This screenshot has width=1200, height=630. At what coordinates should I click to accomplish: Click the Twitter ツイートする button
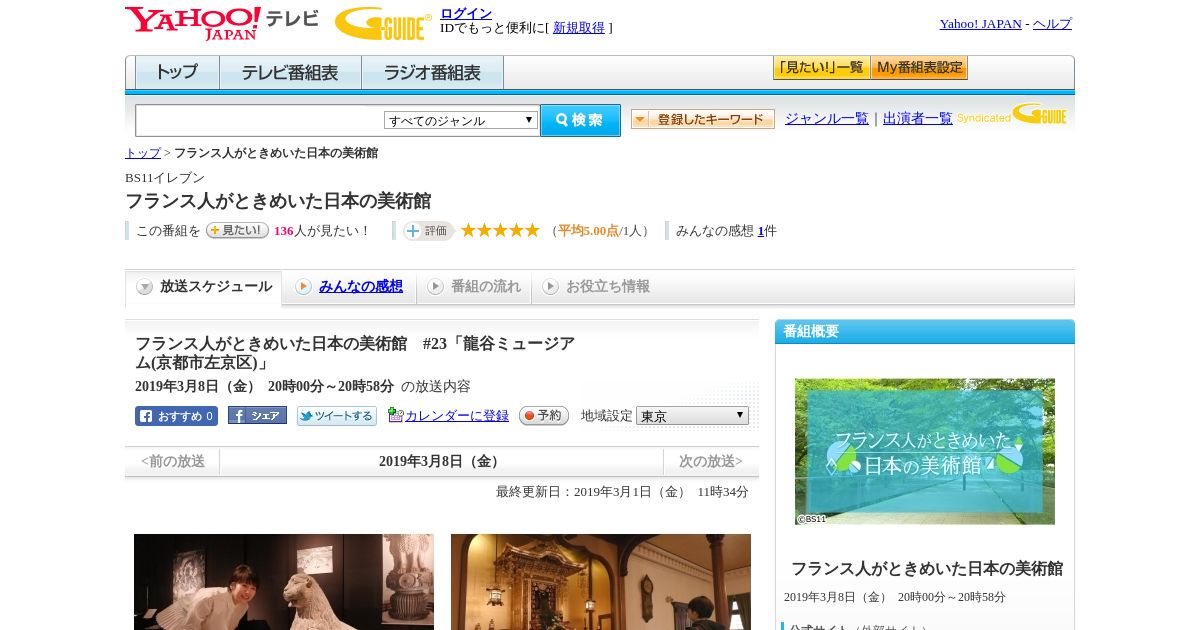[x=337, y=416]
